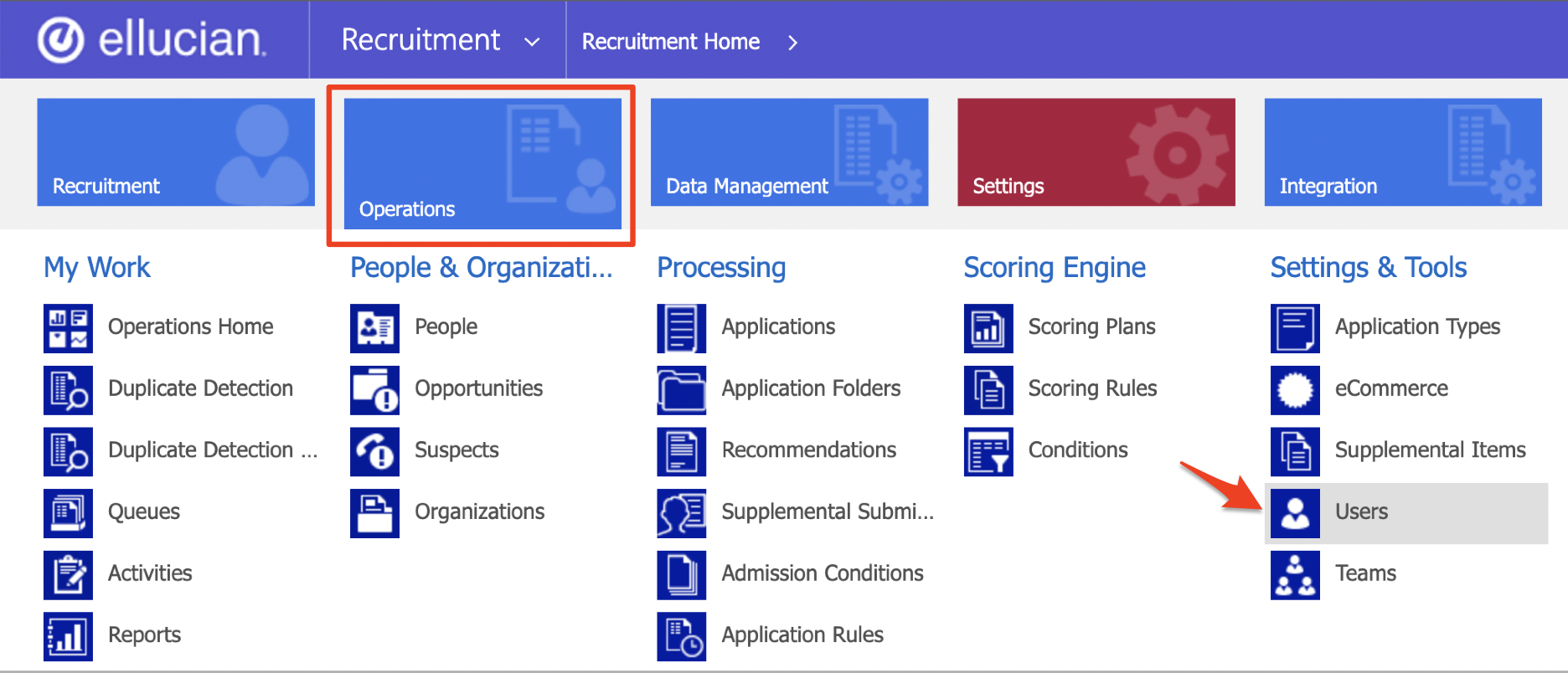The height and width of the screenshot is (673, 1568).
Task: Click the Conditions filter icon
Action: pos(988,452)
